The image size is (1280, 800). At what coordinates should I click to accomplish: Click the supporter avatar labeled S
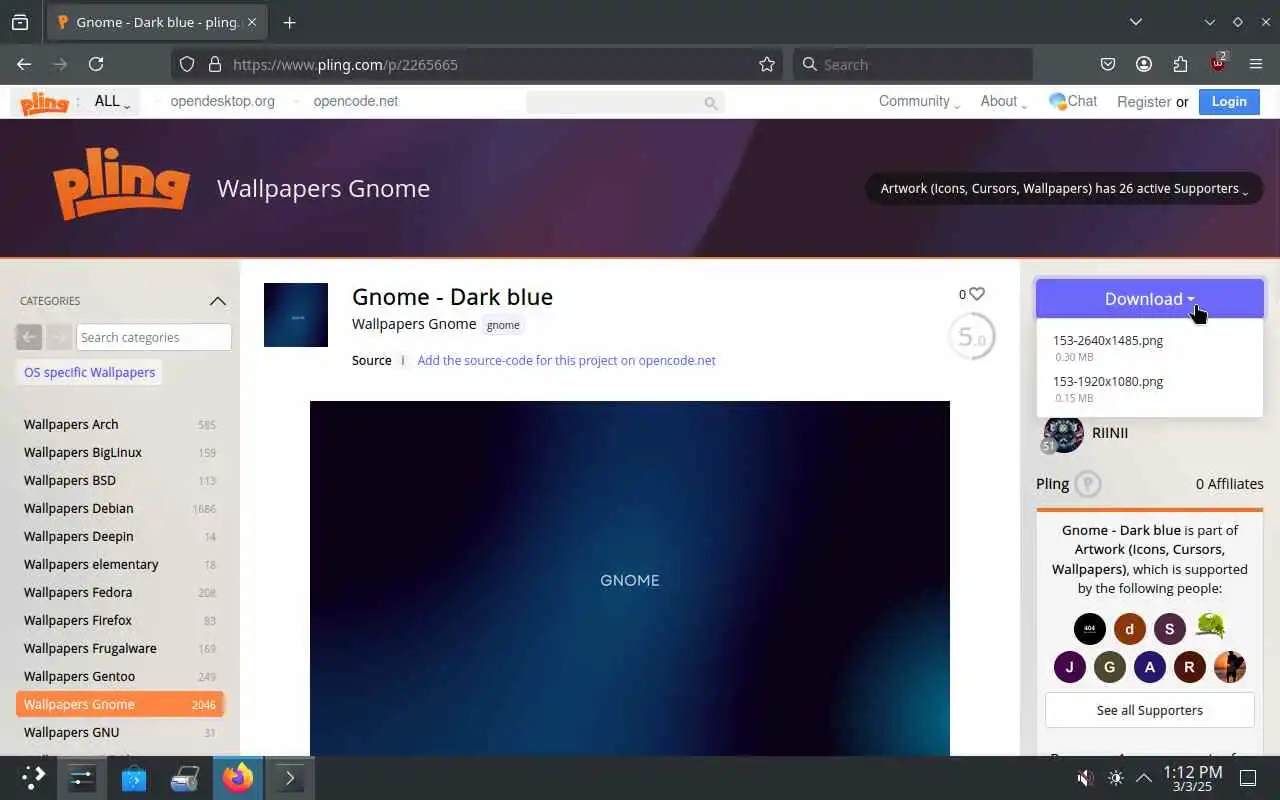pos(1170,628)
